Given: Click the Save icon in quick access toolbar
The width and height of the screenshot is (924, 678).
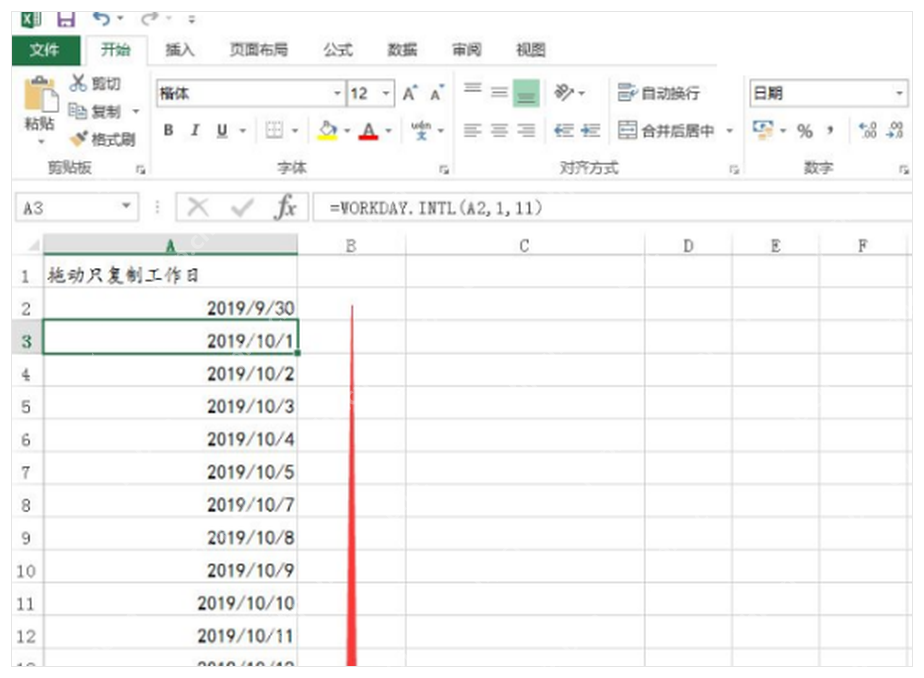Looking at the screenshot, I should [x=65, y=19].
